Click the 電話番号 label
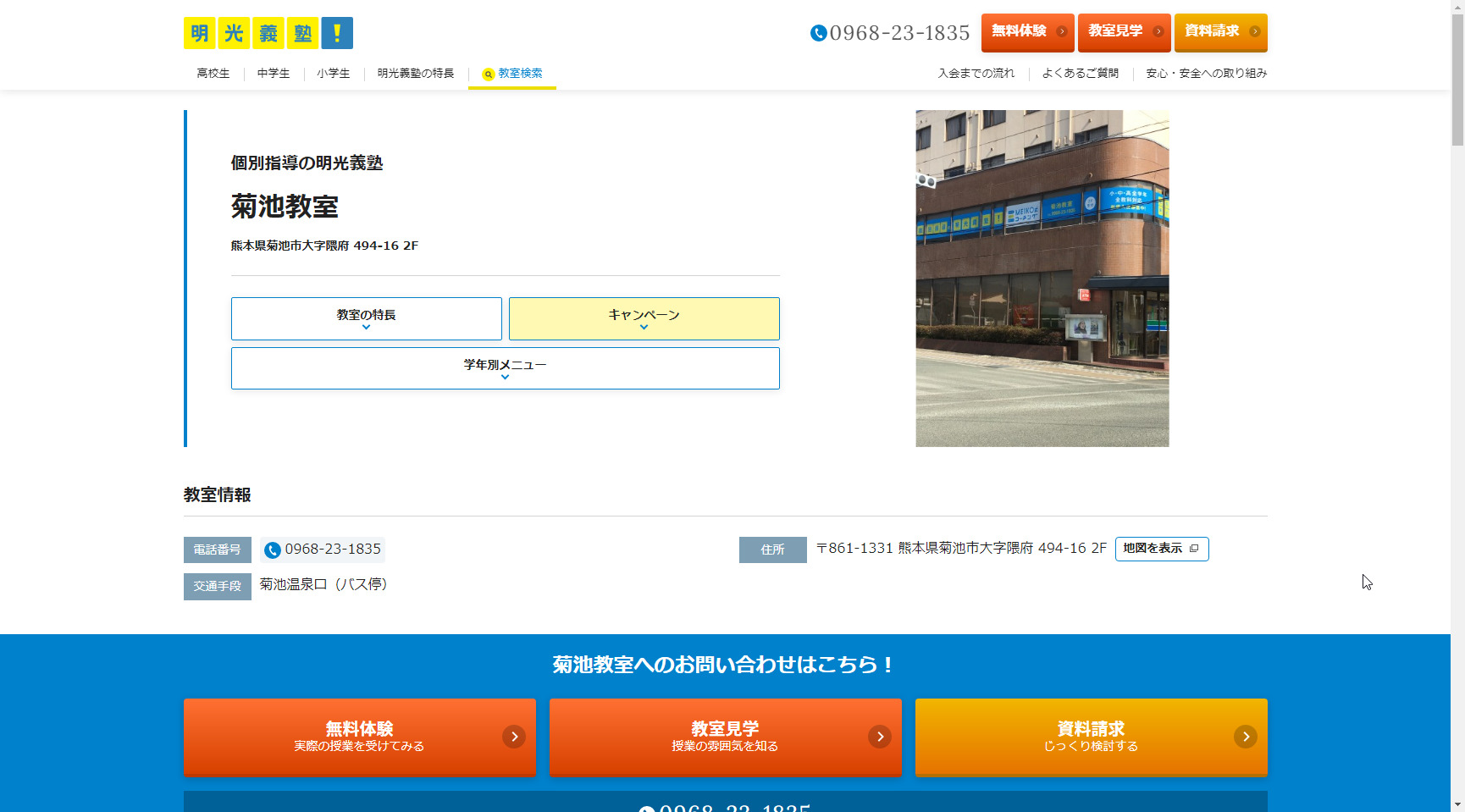This screenshot has height=812, width=1465. click(218, 550)
